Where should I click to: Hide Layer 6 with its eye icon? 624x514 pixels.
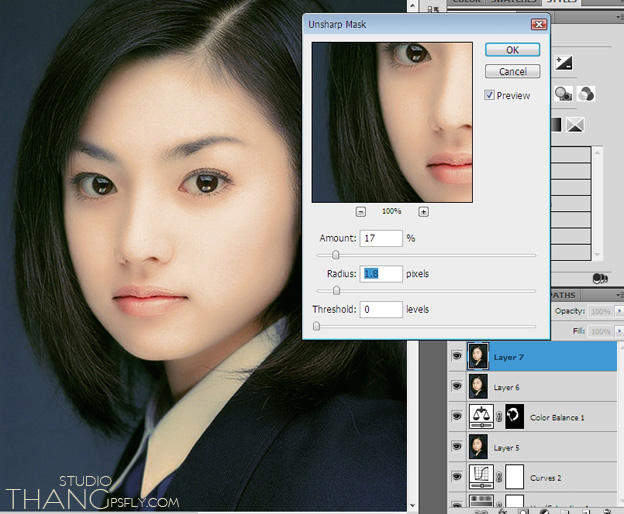(x=457, y=386)
